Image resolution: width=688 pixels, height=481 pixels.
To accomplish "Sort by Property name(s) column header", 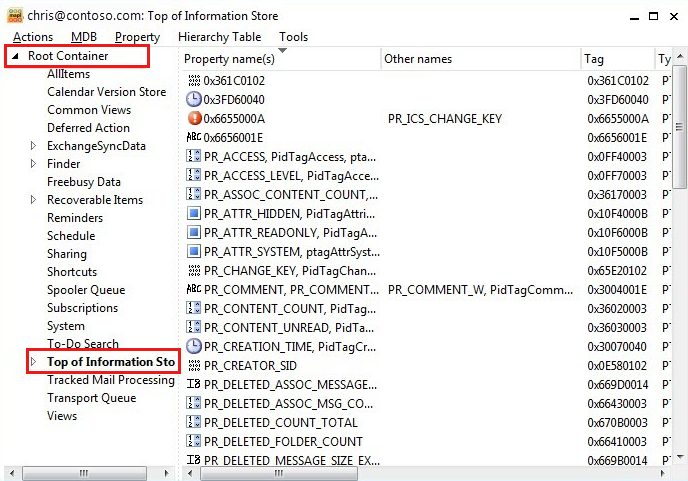I will (x=280, y=59).
